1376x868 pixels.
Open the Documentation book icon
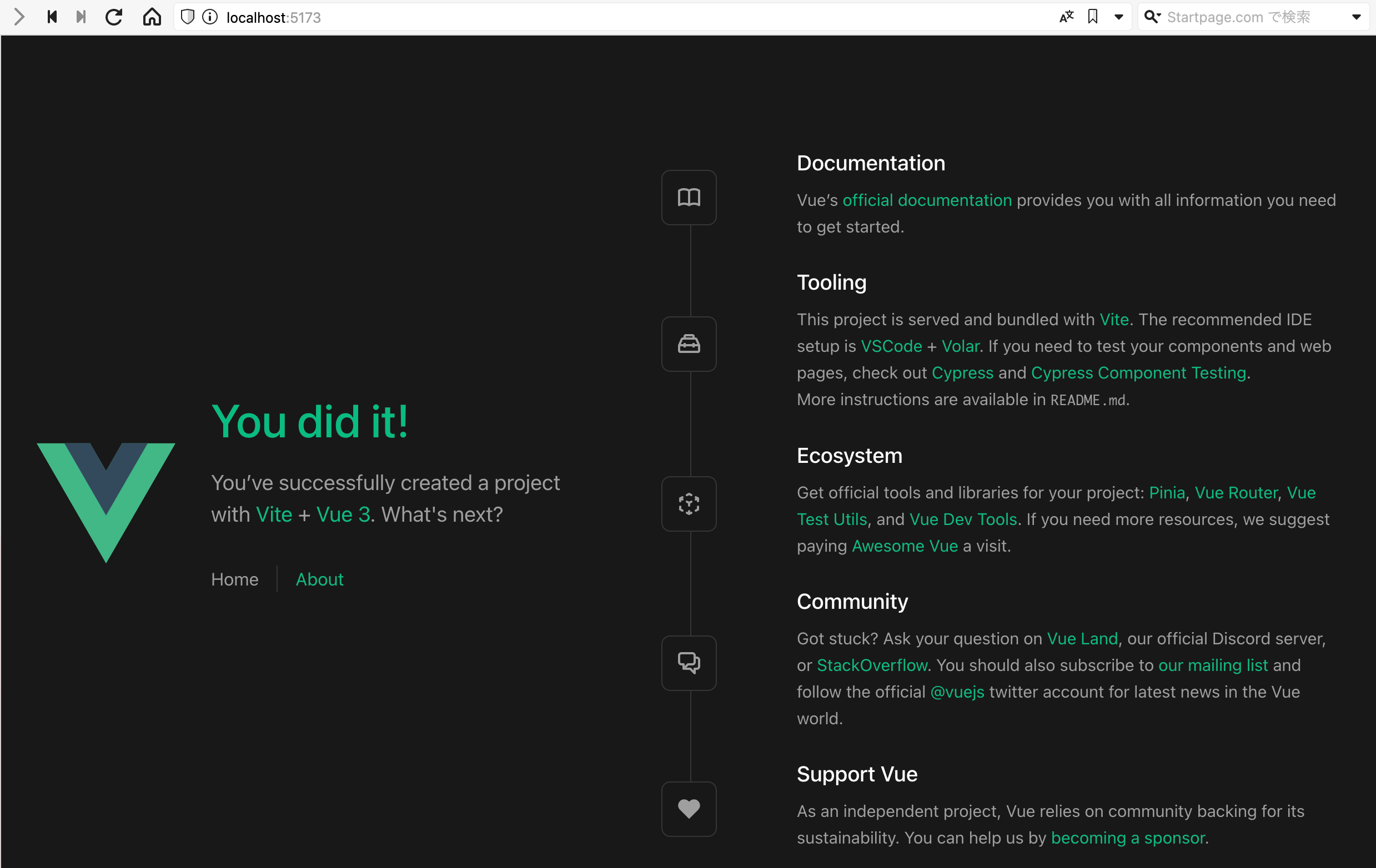[688, 197]
